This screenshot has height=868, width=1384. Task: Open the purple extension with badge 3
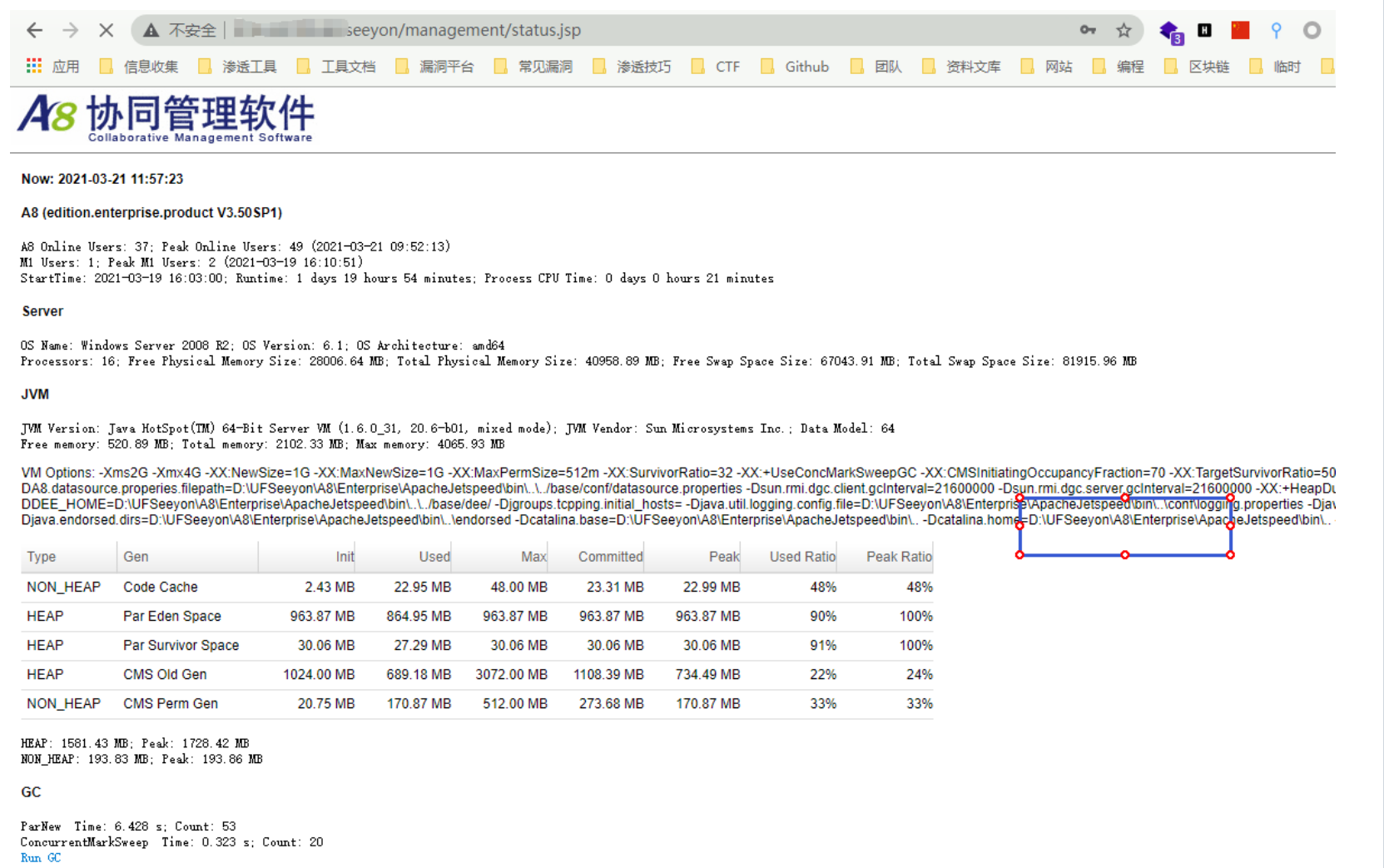1169,32
